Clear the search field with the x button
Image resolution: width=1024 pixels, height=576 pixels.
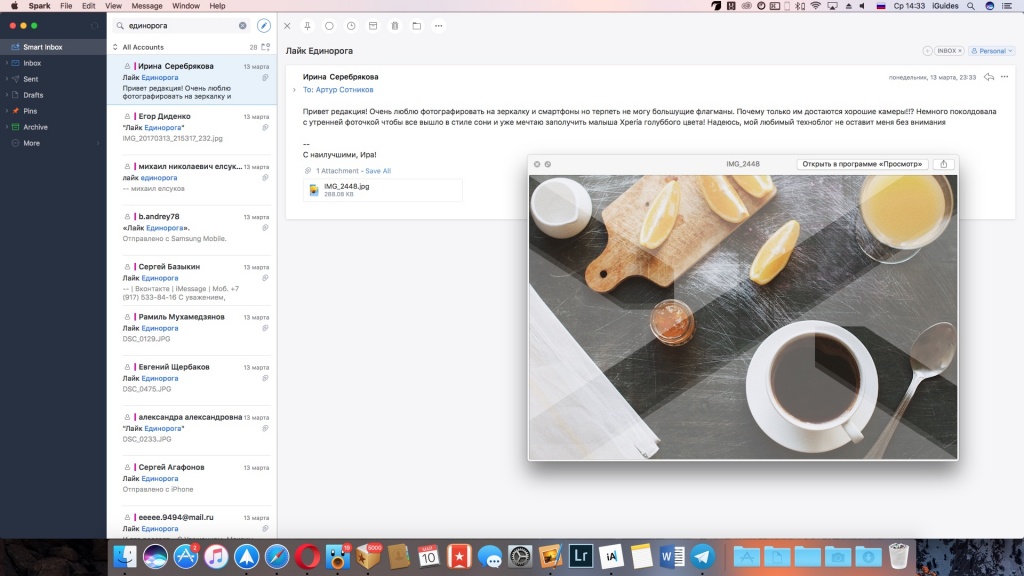[x=242, y=25]
